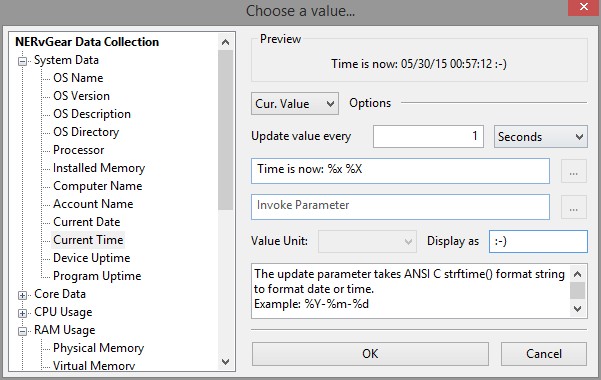Image resolution: width=601 pixels, height=380 pixels.
Task: Select OS Name in the tree
Action: tap(78, 78)
